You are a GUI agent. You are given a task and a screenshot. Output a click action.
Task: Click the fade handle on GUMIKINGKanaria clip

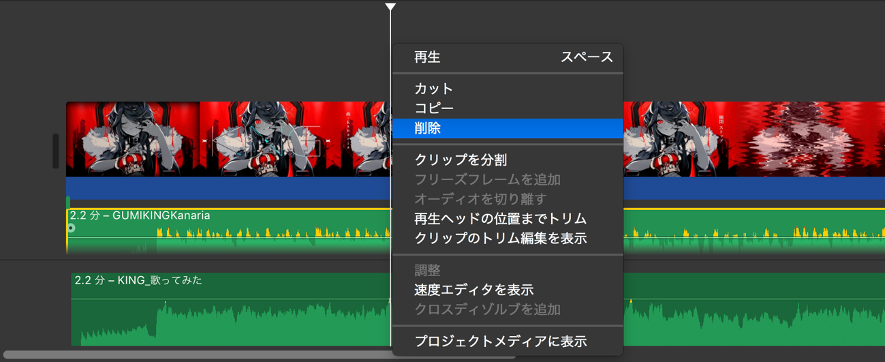click(71, 228)
